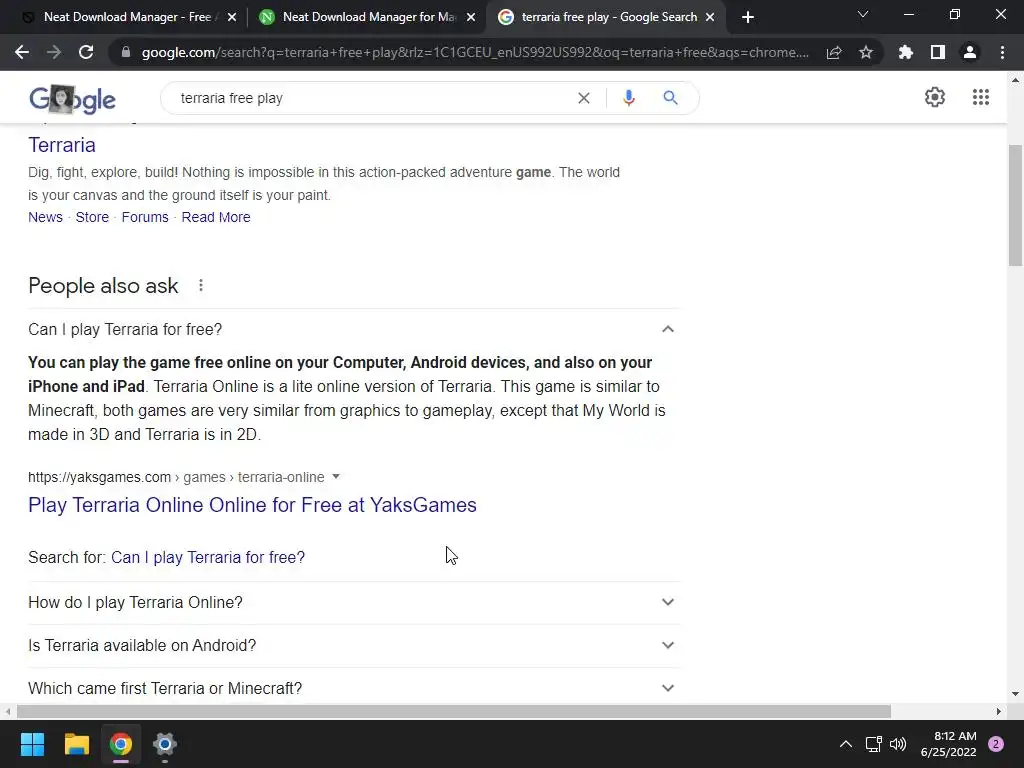Open yaksgames result options dropdown arrow

pos(336,477)
